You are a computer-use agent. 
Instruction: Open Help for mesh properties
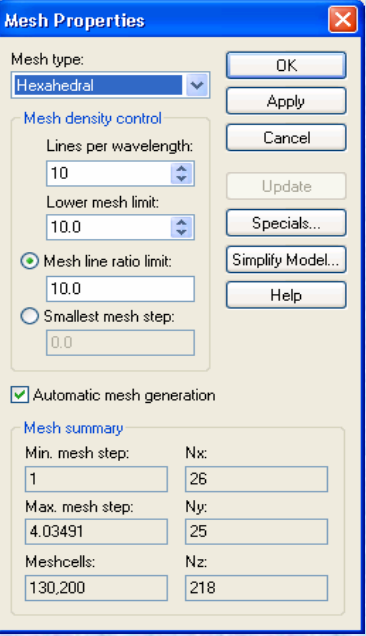(x=286, y=295)
